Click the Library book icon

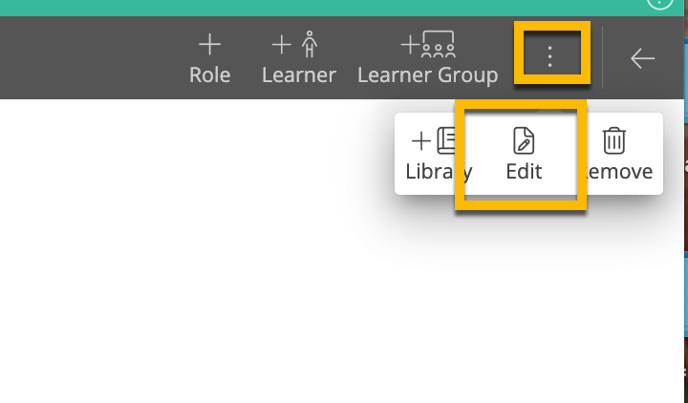446,140
